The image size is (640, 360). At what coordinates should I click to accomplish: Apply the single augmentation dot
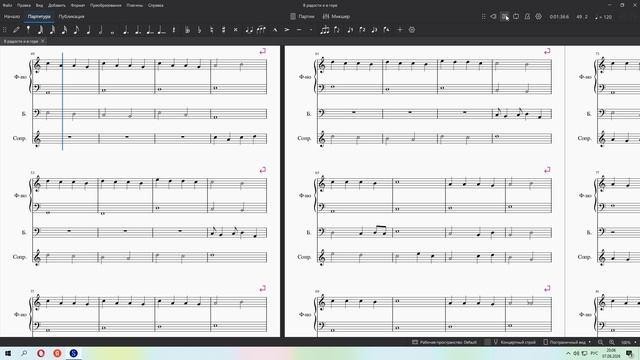126,29
